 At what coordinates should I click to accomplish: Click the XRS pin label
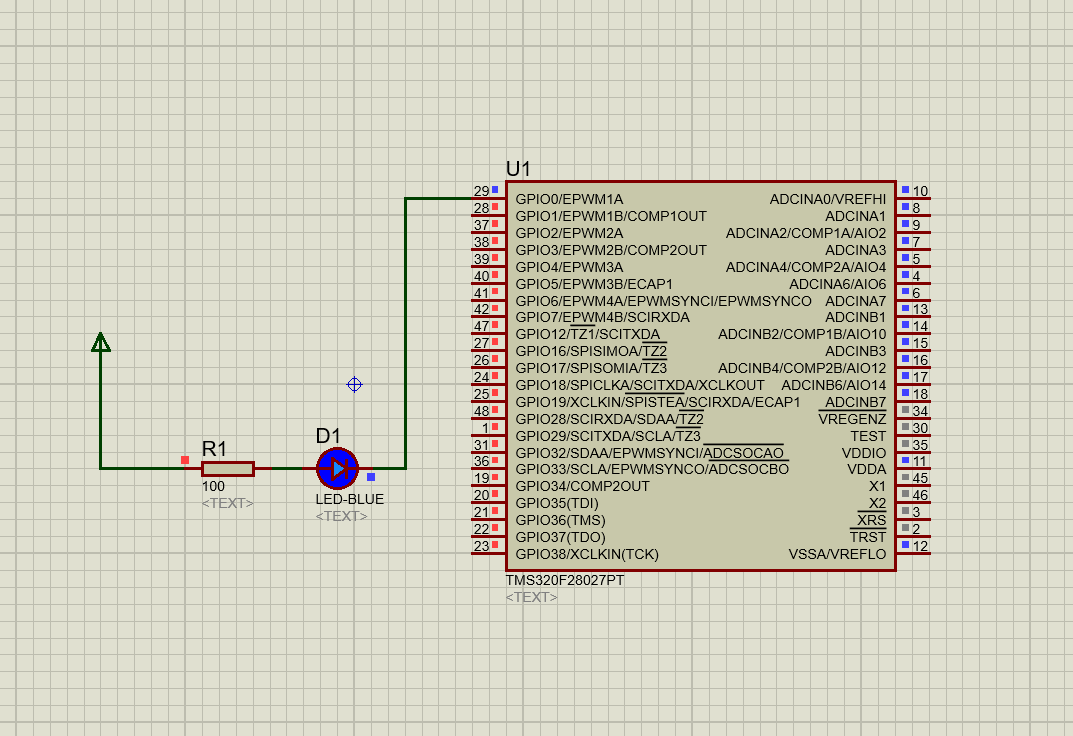(x=872, y=521)
